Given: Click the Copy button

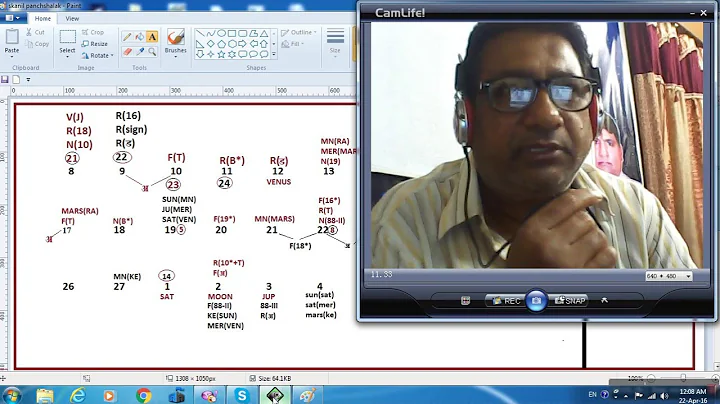Looking at the screenshot, I should 37,44.
